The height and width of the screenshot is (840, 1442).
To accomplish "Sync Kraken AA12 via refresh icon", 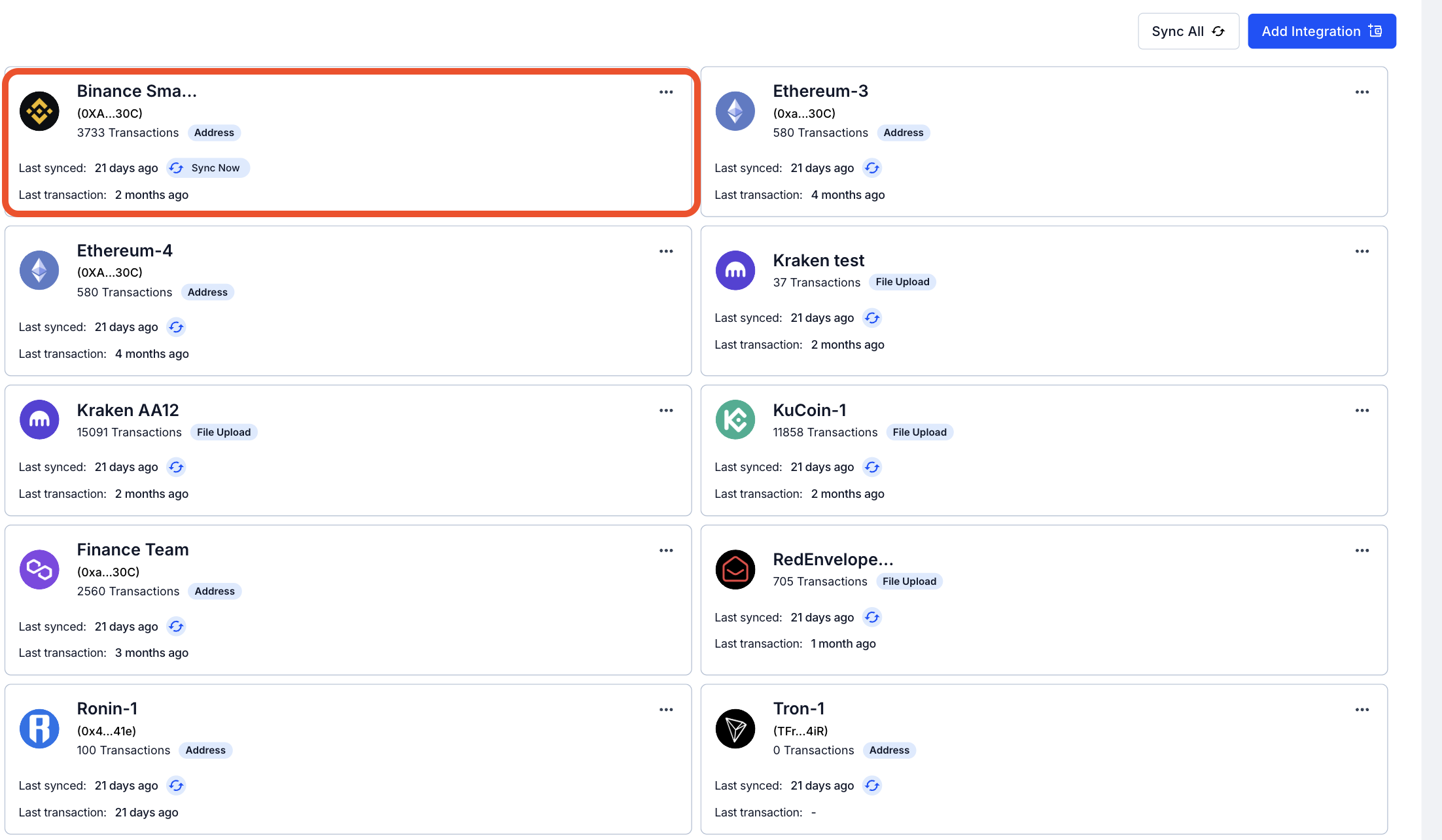I will pos(176,467).
